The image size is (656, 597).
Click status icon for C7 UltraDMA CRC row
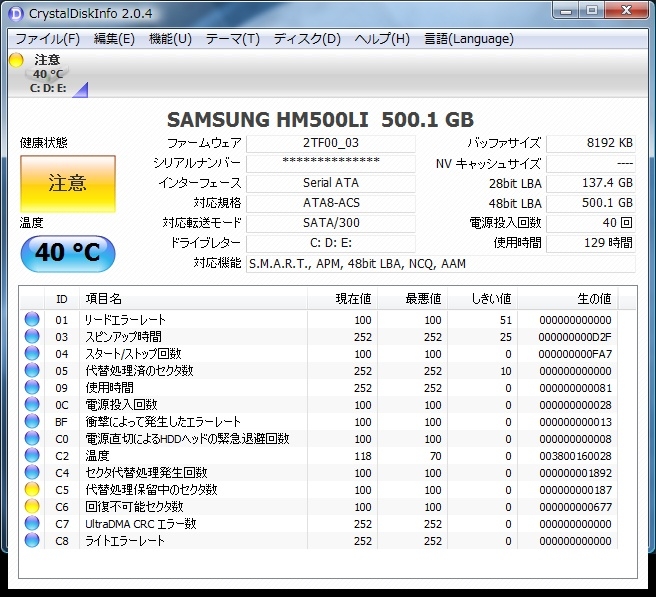coord(32,523)
